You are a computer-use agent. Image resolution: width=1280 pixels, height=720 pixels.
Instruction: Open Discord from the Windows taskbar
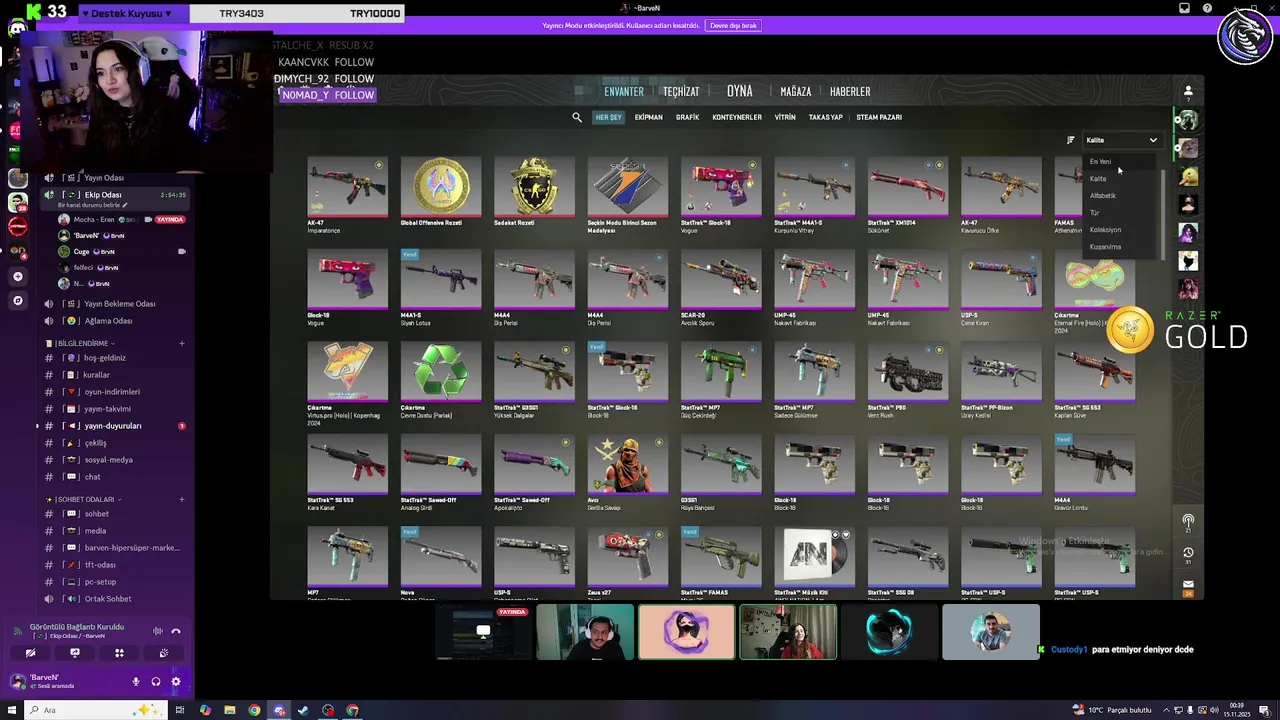279,710
